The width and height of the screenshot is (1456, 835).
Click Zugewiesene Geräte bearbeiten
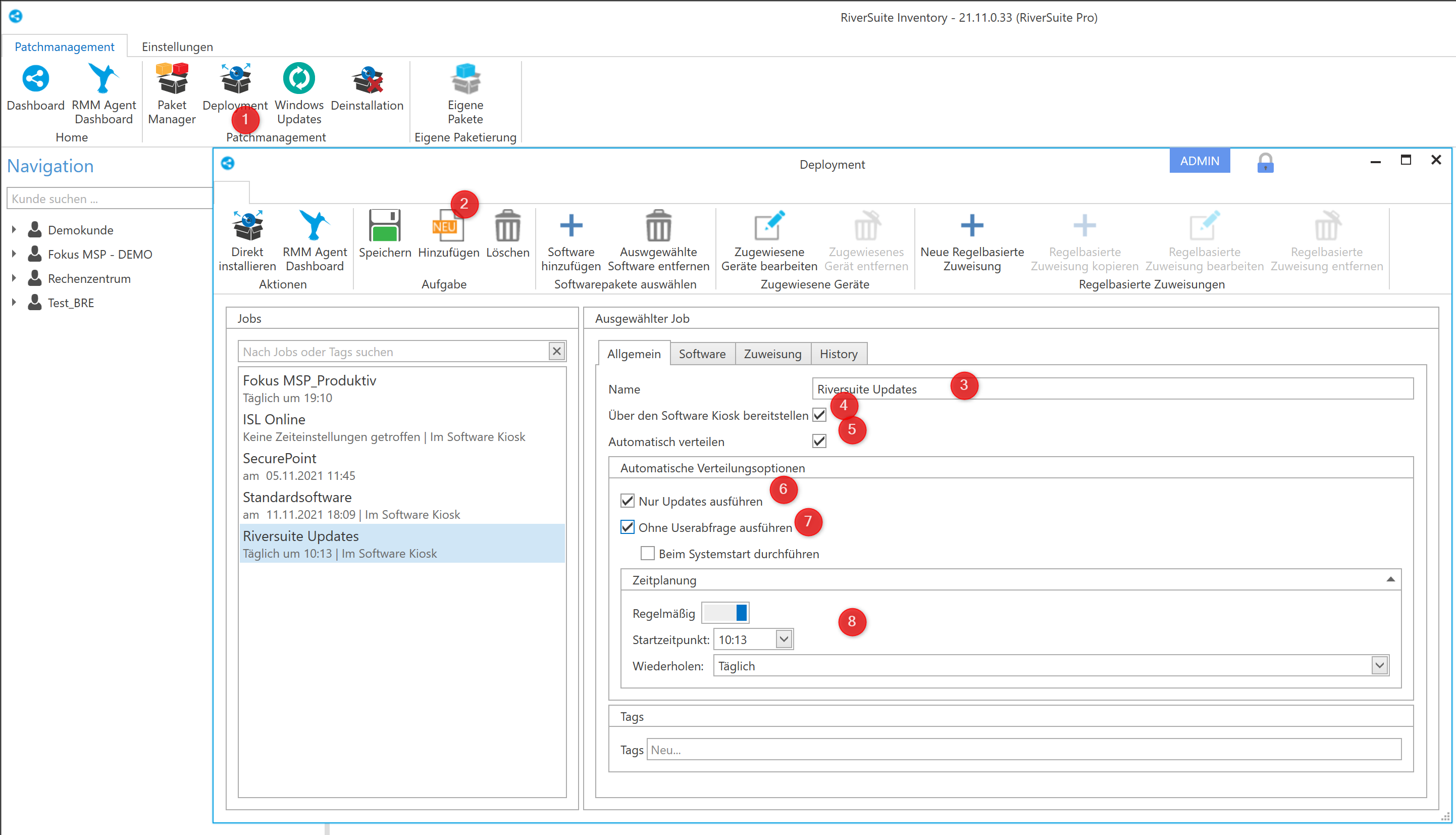(x=769, y=241)
